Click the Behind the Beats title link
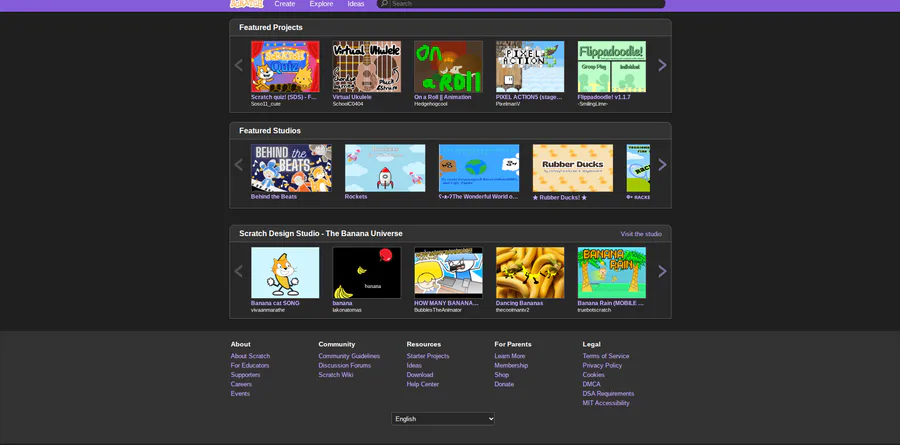 coord(274,196)
